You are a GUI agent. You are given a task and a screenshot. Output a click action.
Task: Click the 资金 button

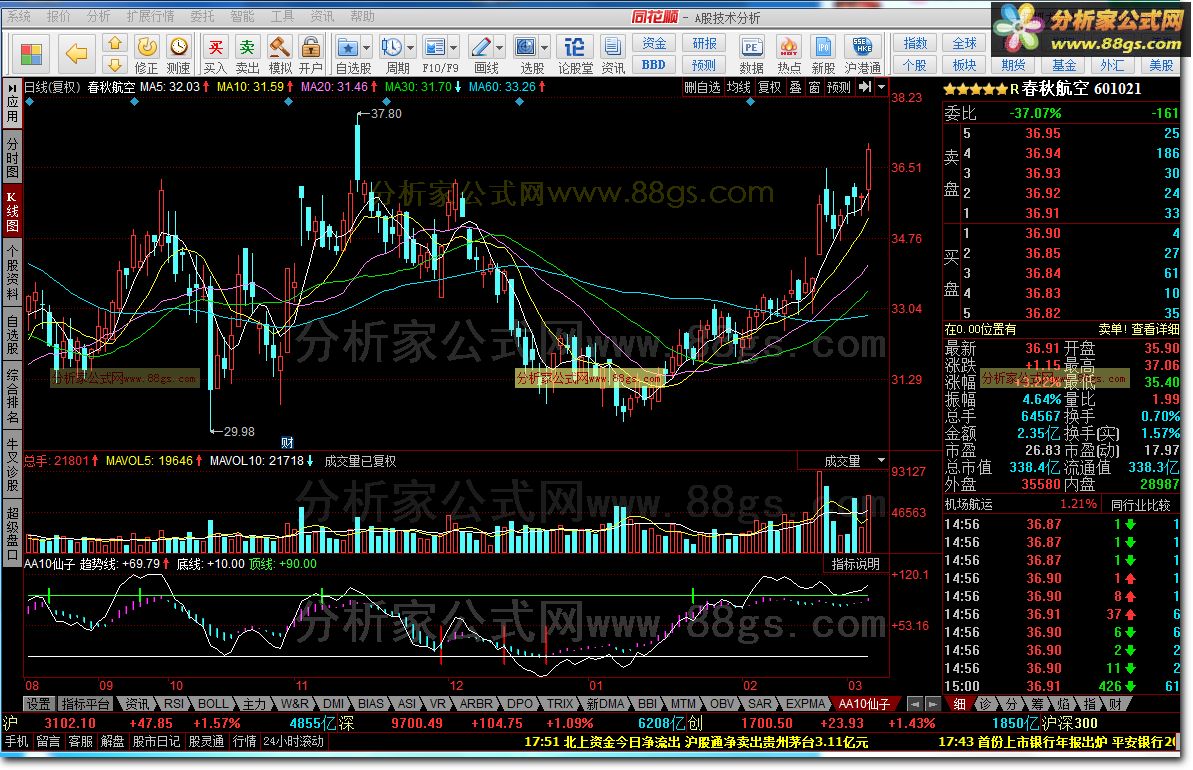654,43
